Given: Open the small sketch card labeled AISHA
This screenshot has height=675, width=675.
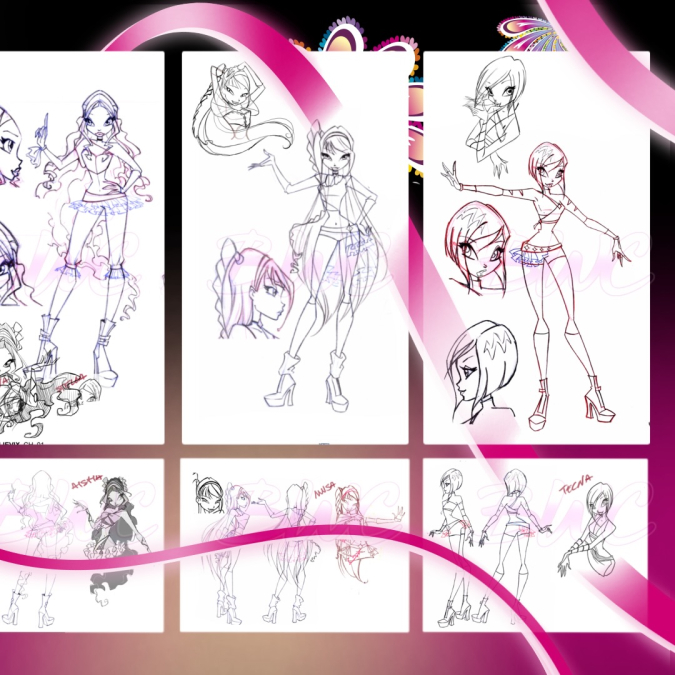Looking at the screenshot, I should point(82,545).
